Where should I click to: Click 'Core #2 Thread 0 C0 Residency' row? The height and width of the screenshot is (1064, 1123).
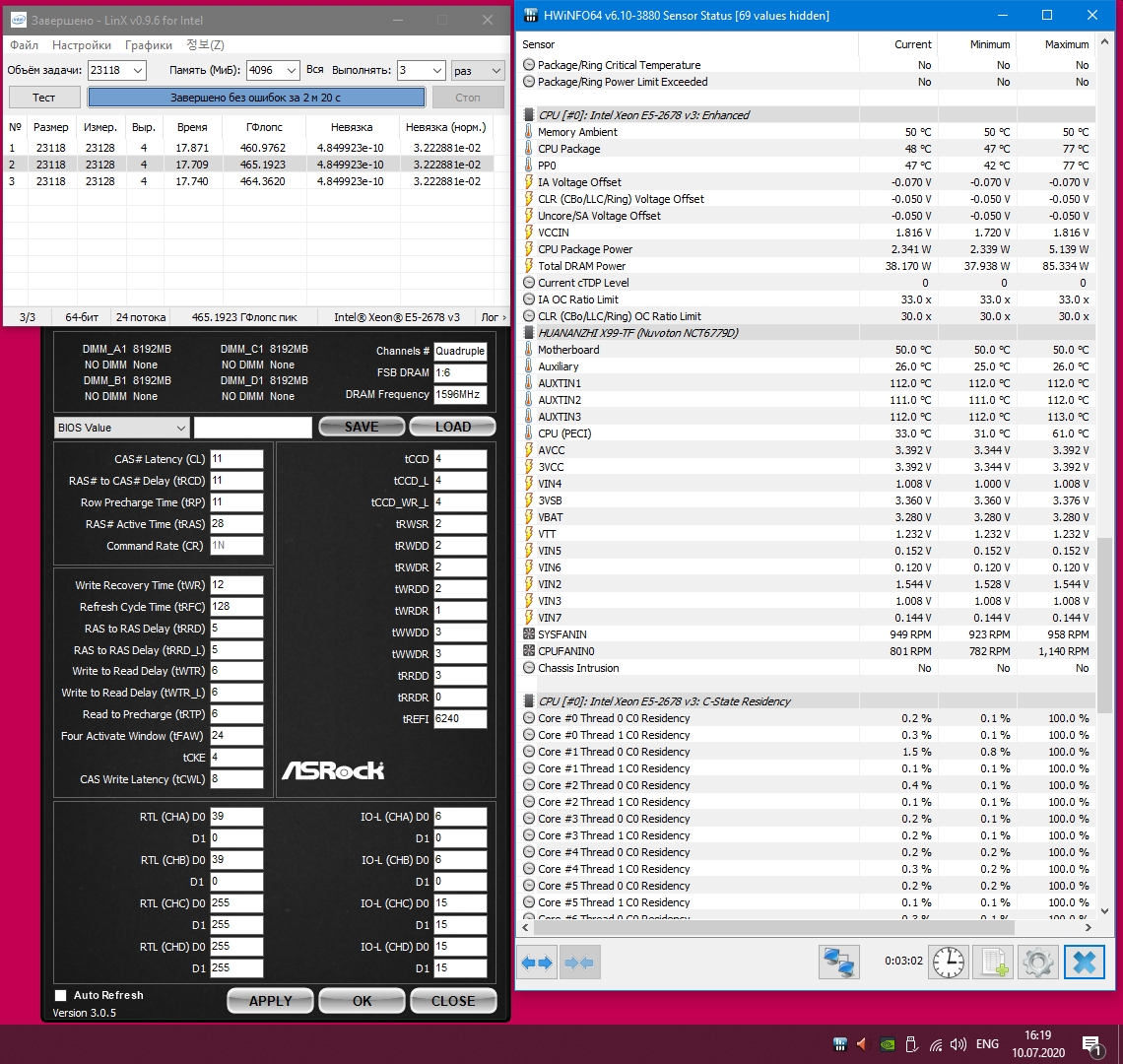[x=808, y=785]
